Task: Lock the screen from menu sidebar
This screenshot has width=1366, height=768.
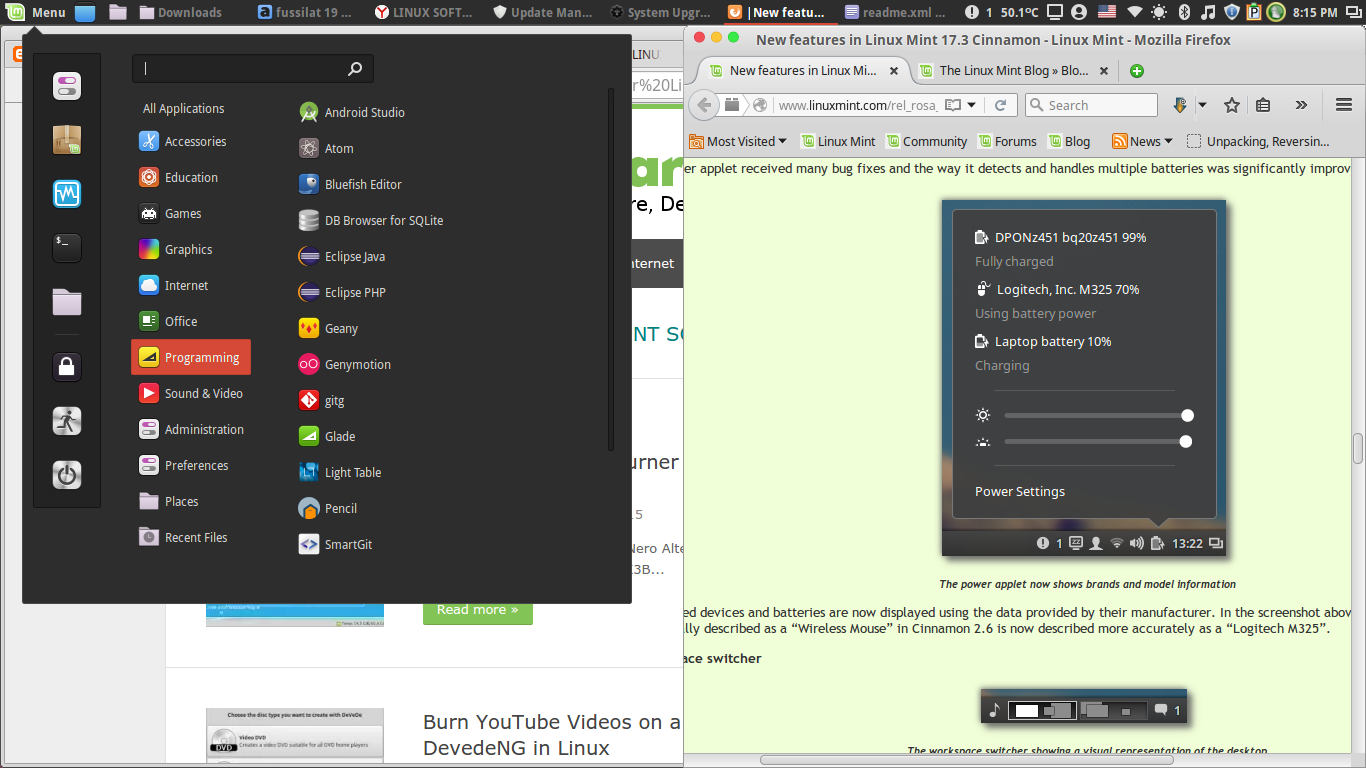Action: pyautogui.click(x=67, y=367)
